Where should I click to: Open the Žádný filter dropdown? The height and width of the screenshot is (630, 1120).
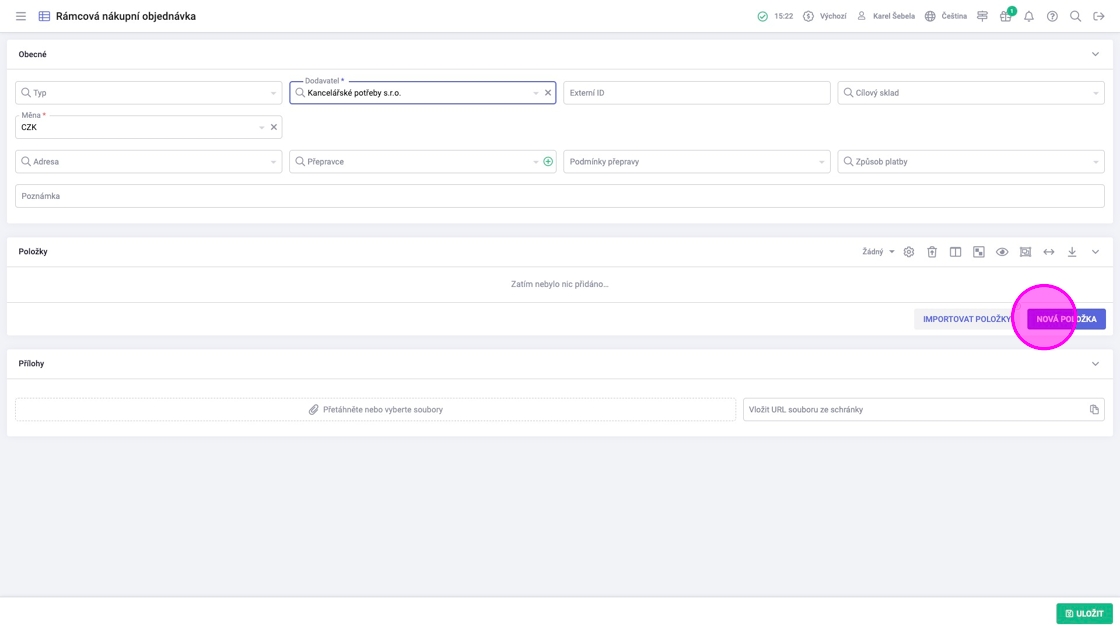pos(878,252)
